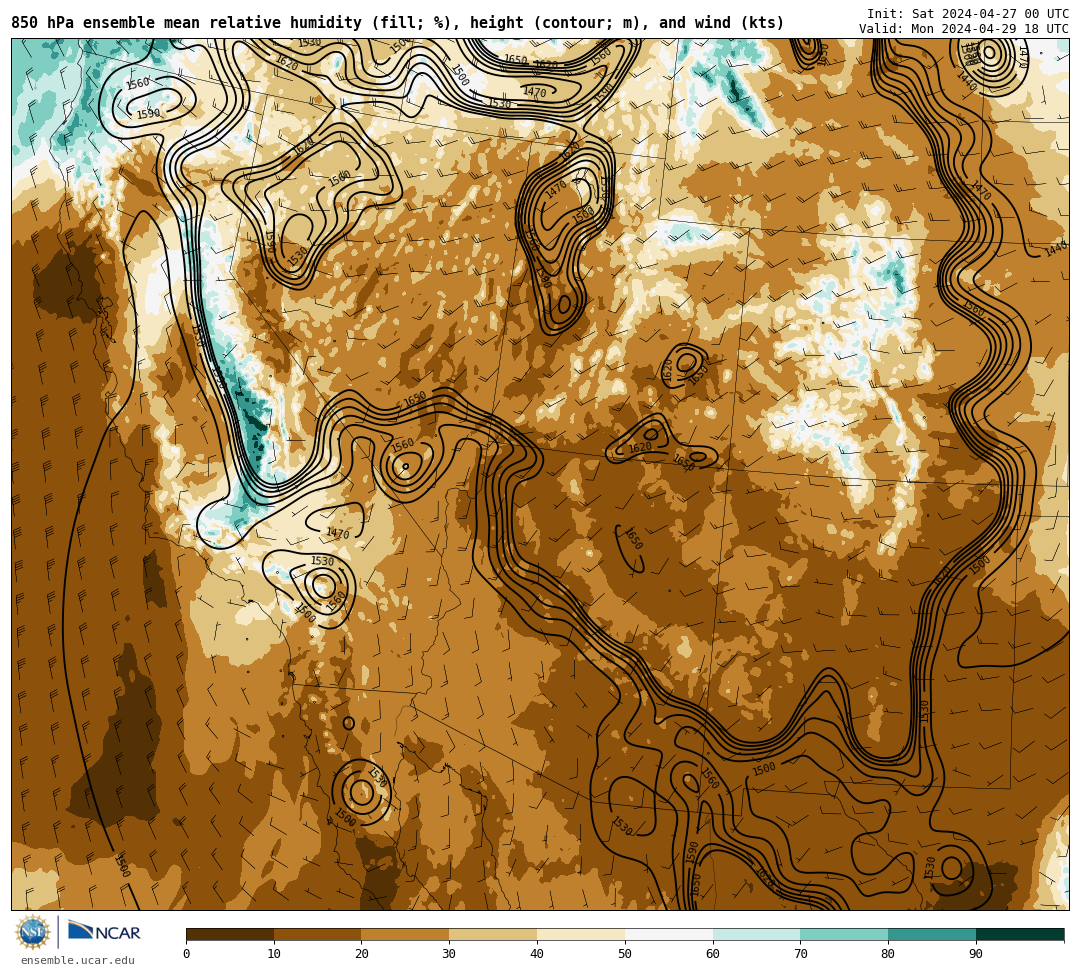The height and width of the screenshot is (973, 1080).
Task: Click the Init: Sat 2024-04-27 00 UTC text
Action: 968,14
